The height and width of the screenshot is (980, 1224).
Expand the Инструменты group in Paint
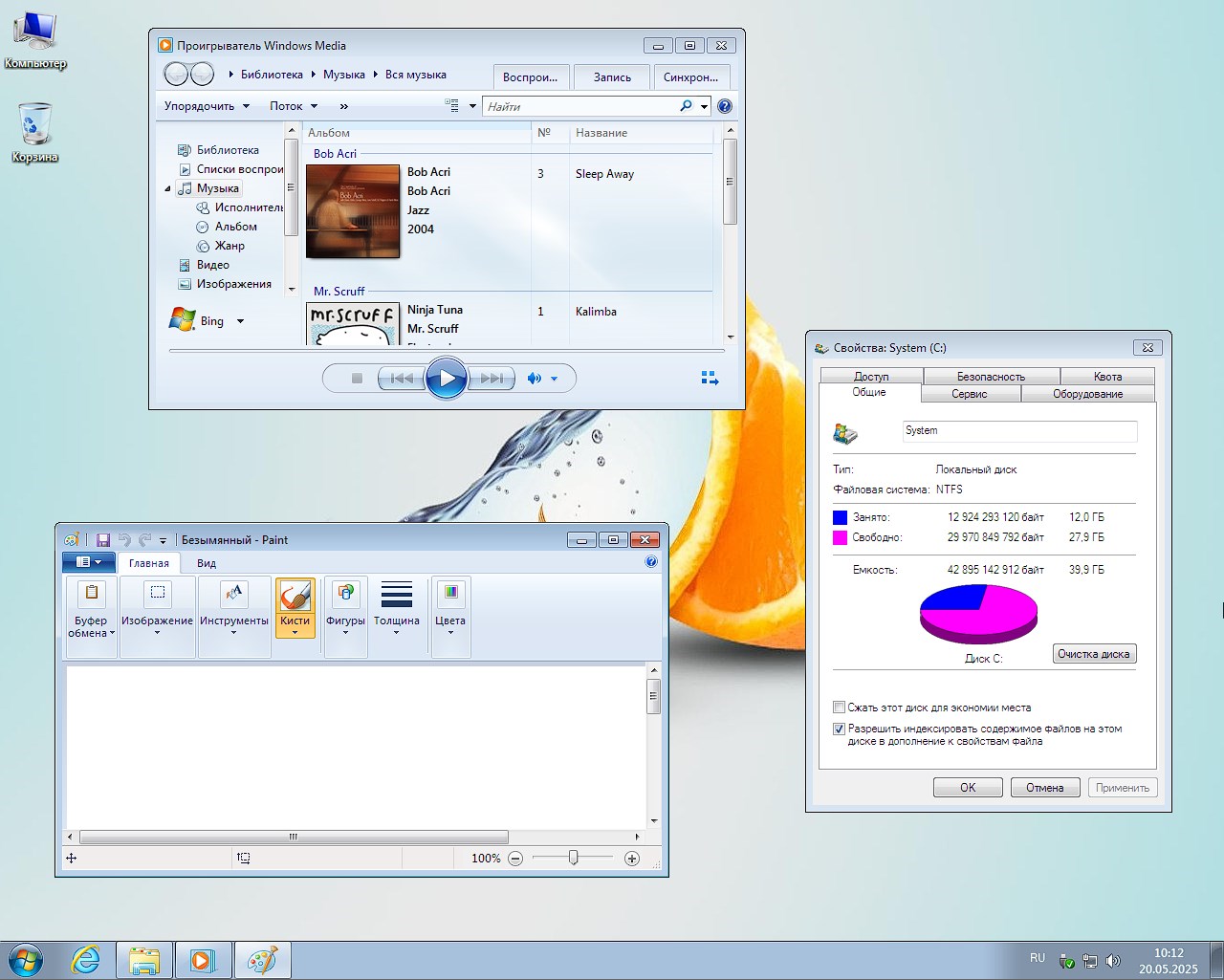234,618
